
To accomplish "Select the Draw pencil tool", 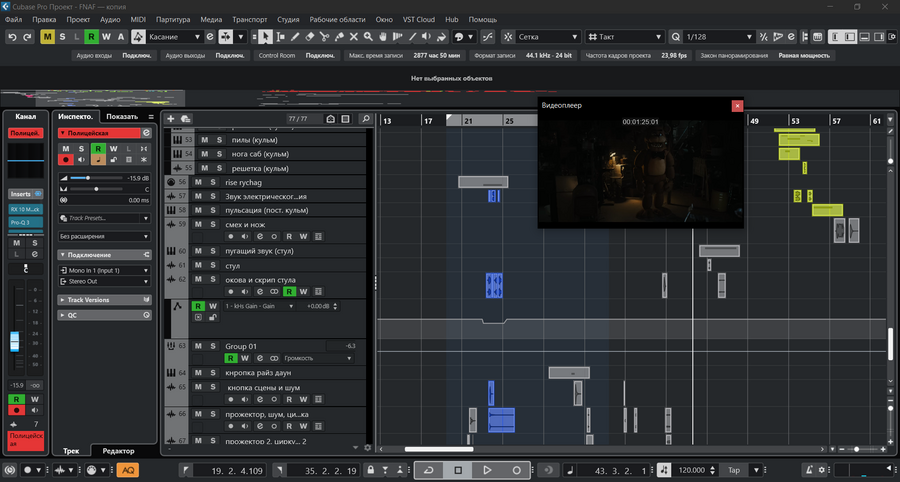I will [x=295, y=37].
